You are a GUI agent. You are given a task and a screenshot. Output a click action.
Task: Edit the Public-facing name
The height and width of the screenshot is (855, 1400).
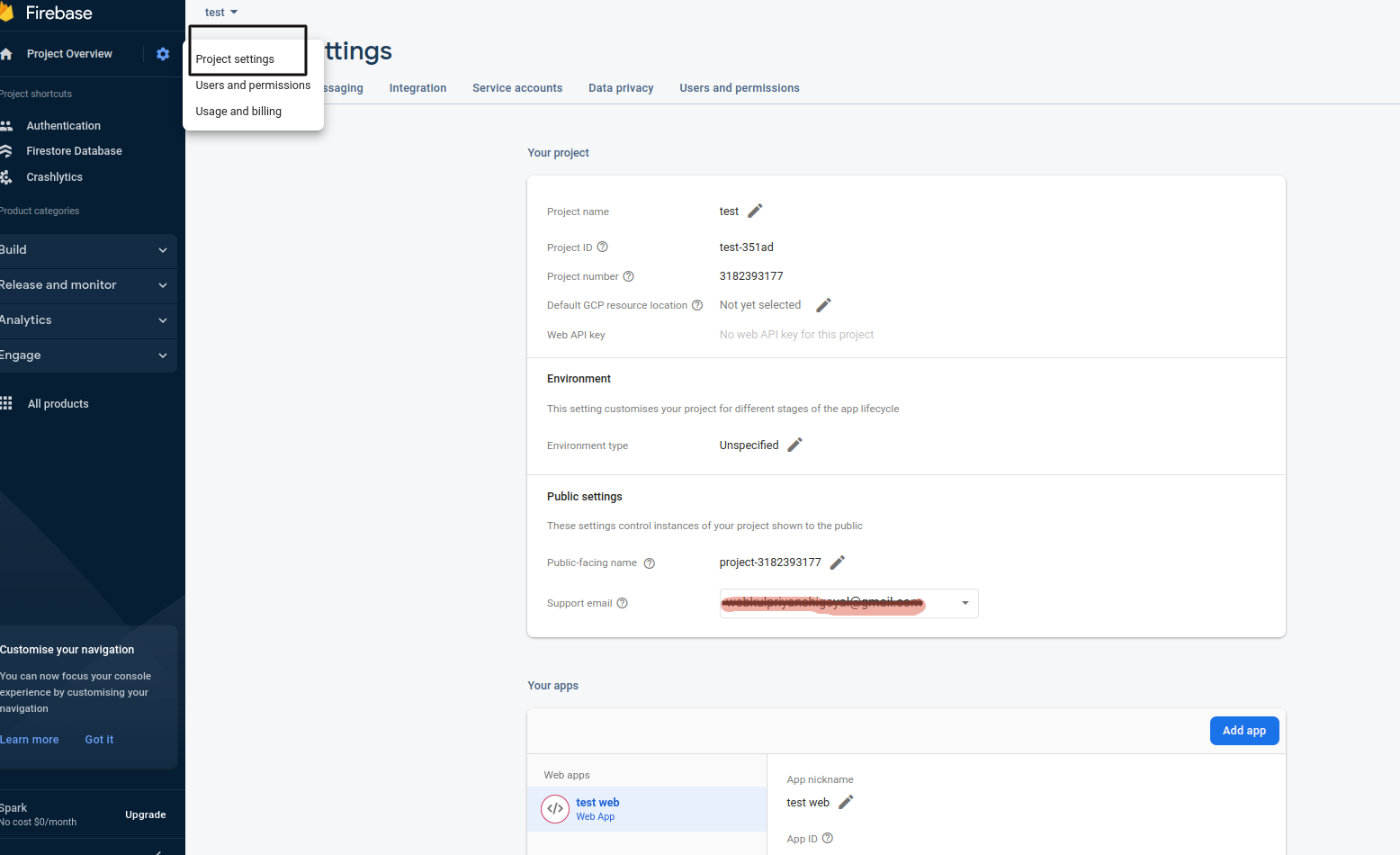(837, 562)
